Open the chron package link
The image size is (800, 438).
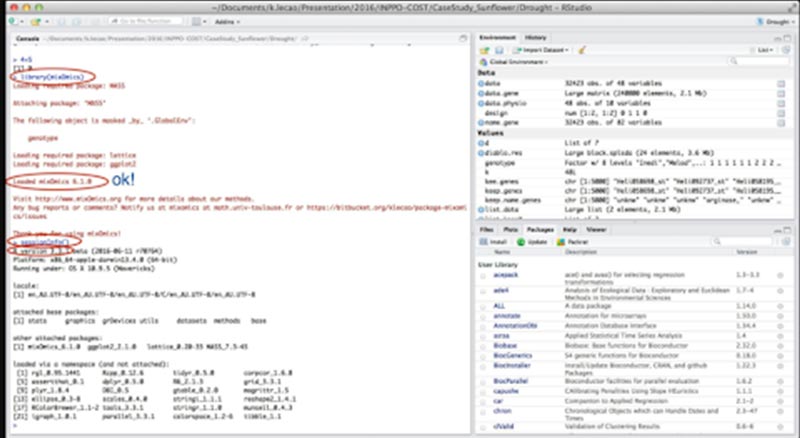click(x=502, y=411)
